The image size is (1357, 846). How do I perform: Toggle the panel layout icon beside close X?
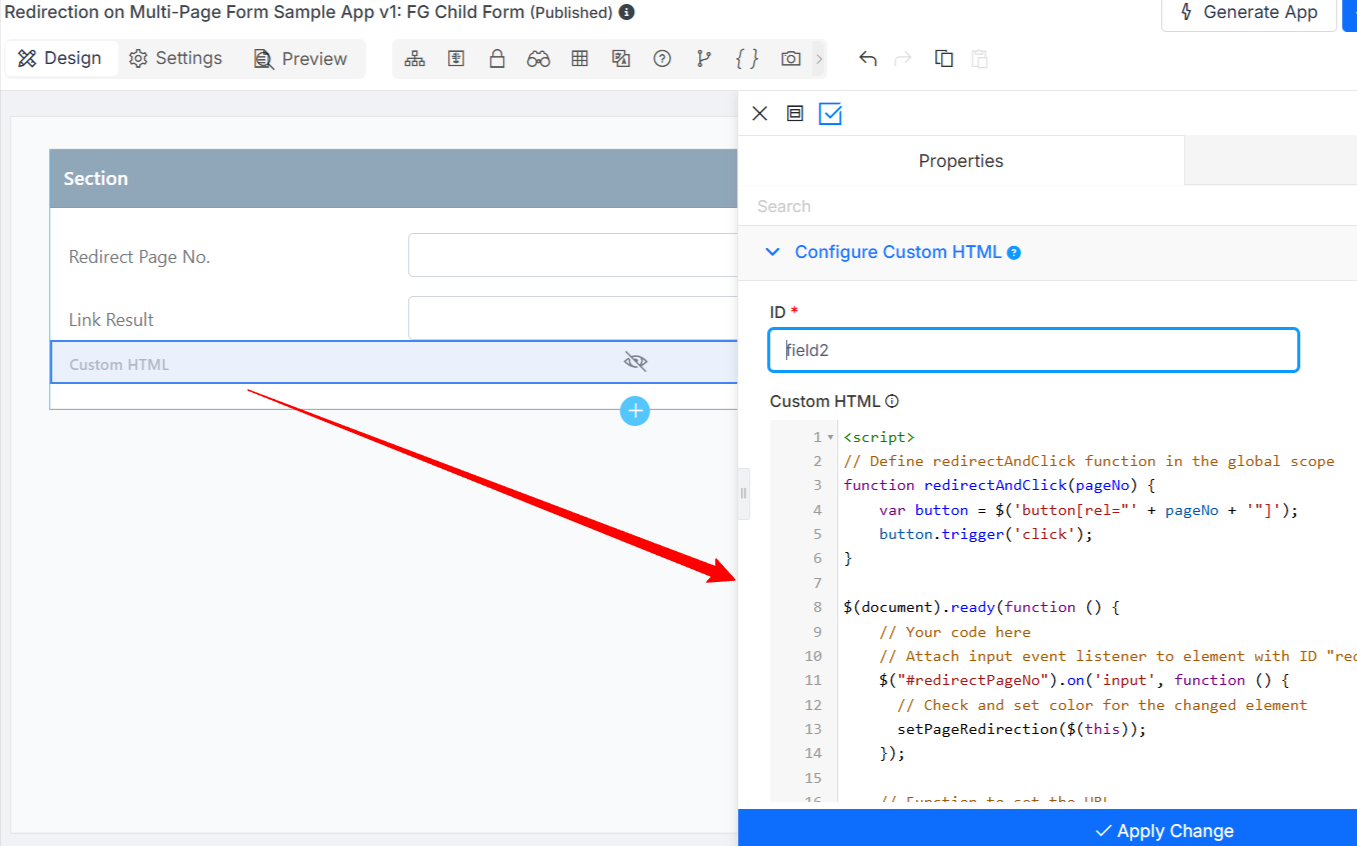[x=795, y=114]
